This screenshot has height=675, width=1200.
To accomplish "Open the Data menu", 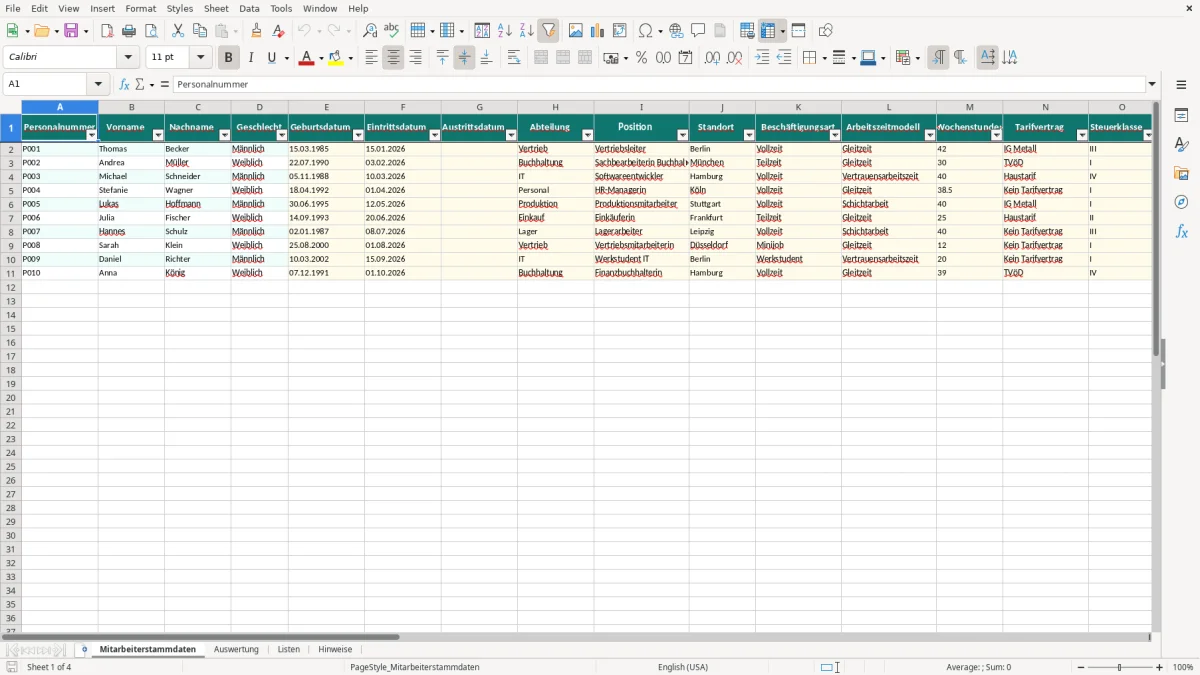I will [x=249, y=8].
